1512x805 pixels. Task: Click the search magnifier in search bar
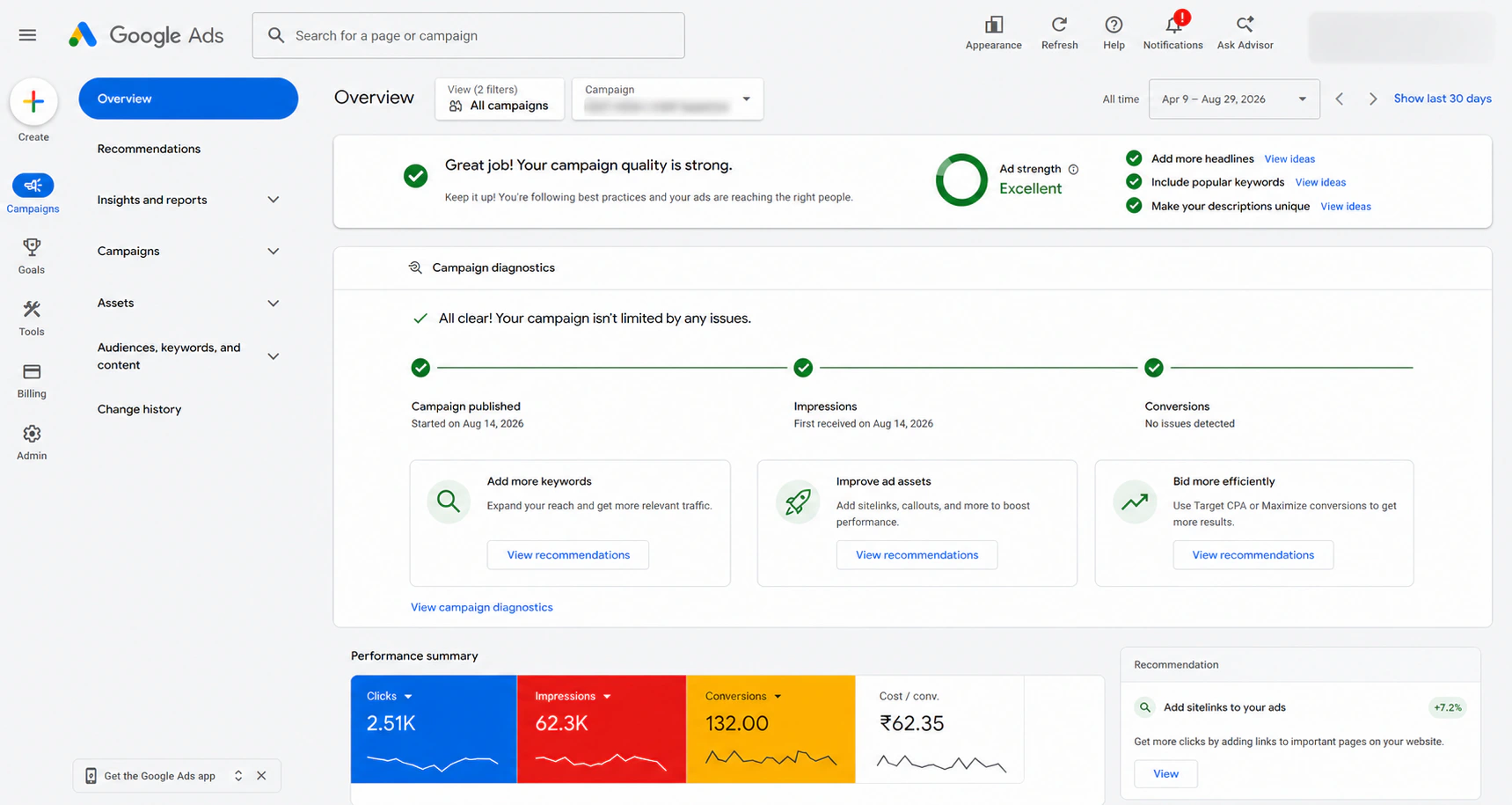coord(276,35)
